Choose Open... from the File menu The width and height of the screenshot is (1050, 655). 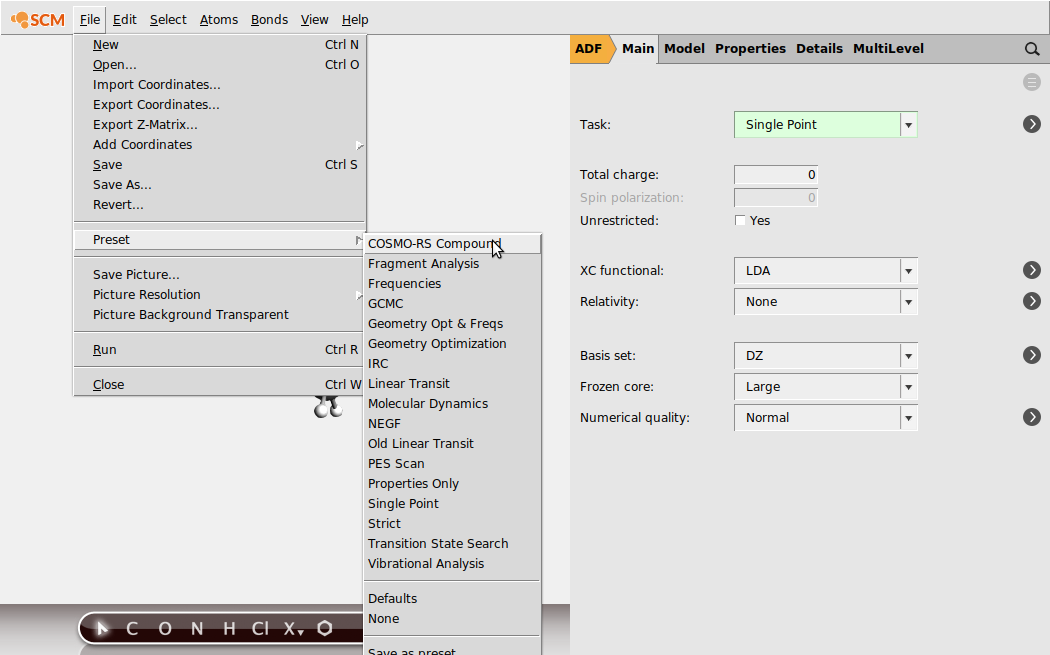pyautogui.click(x=220, y=65)
